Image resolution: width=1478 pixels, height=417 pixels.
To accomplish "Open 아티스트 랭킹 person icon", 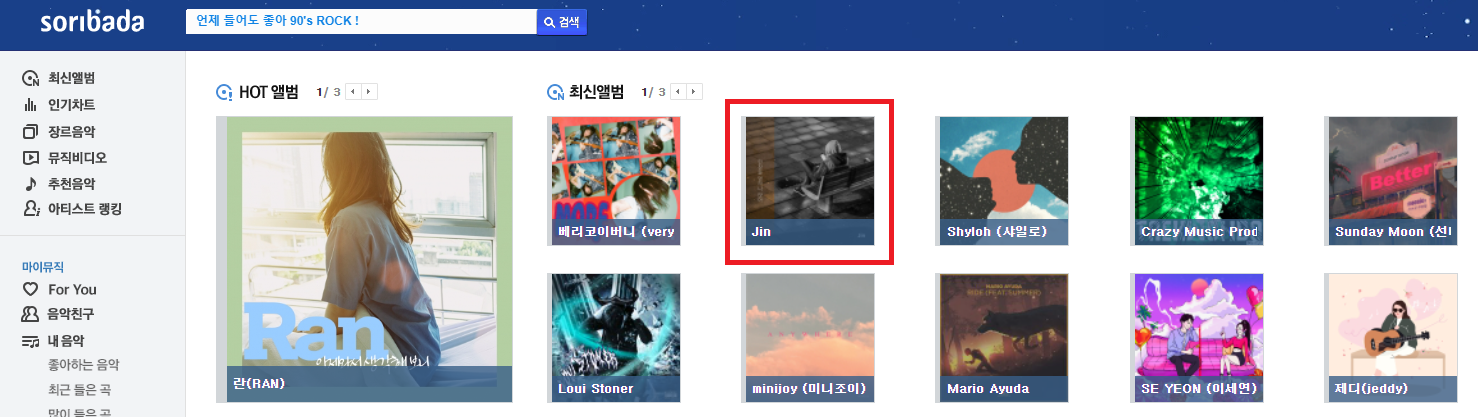I will click(30, 209).
